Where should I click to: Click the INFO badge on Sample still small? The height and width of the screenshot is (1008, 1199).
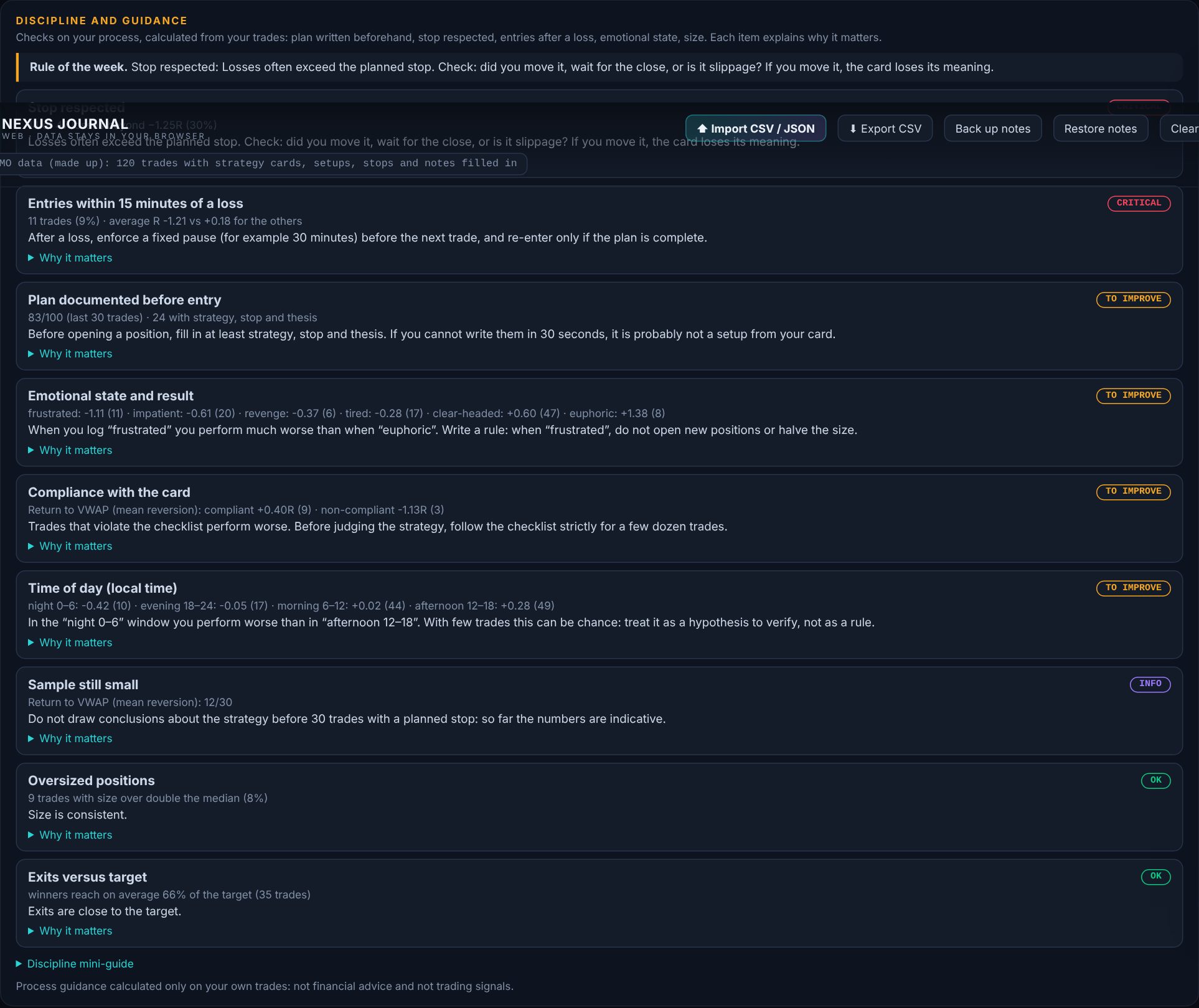[x=1150, y=684]
